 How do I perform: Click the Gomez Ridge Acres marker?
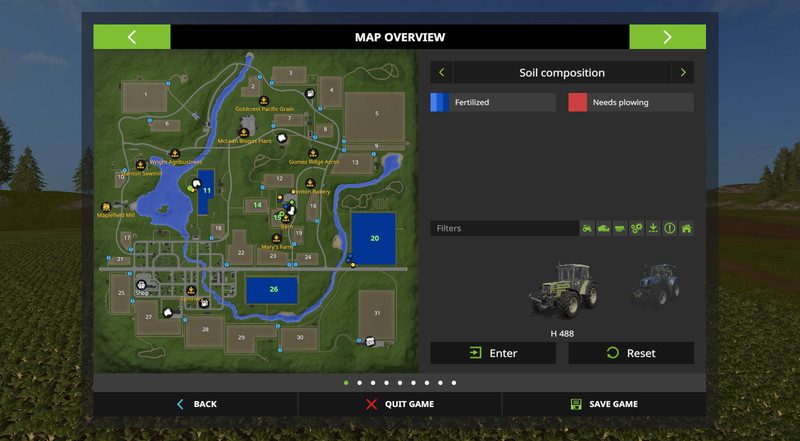tap(312, 153)
